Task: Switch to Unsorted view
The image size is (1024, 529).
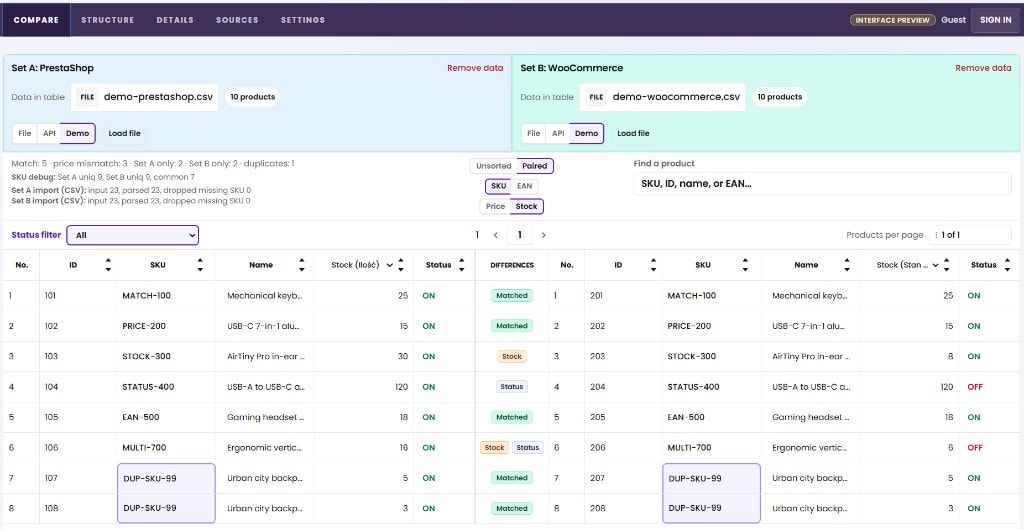Action: [494, 166]
